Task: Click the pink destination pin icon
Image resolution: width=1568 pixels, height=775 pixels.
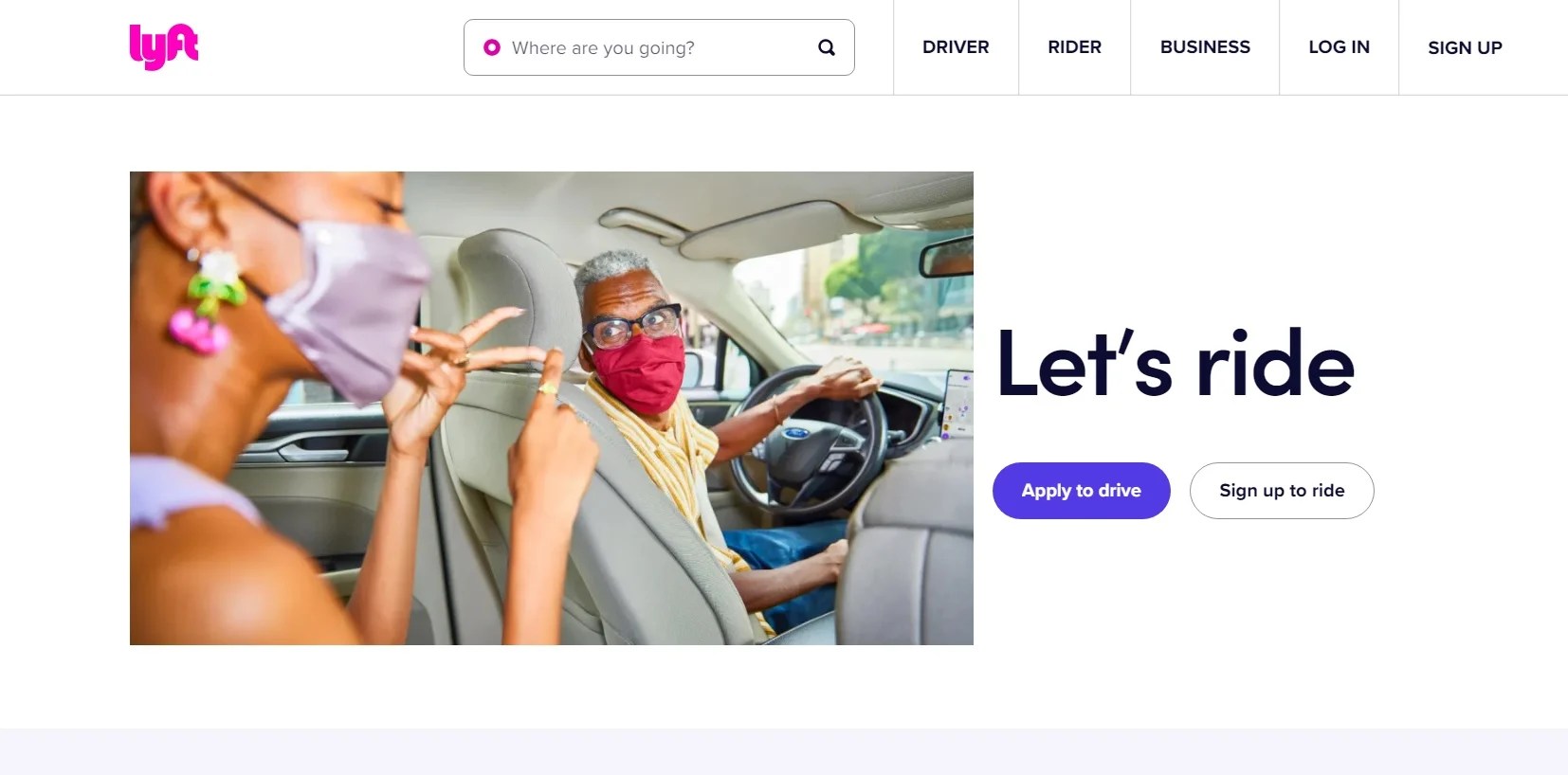Action: tap(491, 47)
